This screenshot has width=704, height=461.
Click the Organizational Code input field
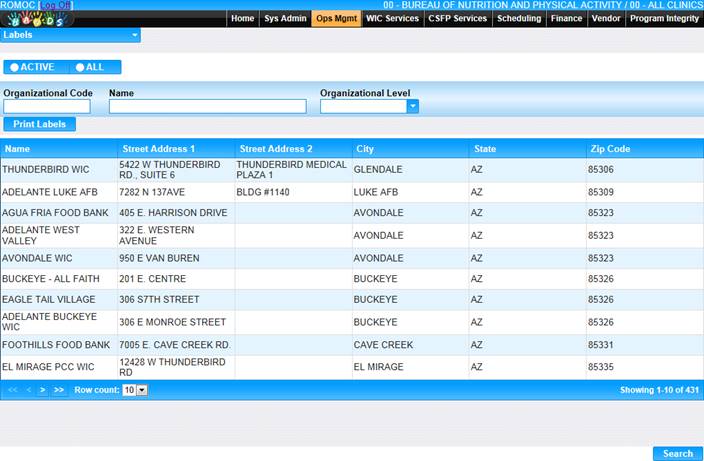[x=47, y=106]
